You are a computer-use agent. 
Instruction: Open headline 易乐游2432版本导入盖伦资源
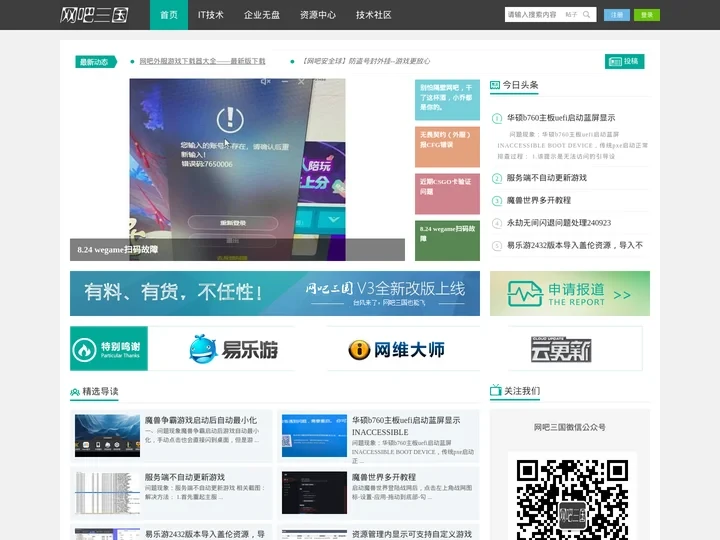[574, 245]
